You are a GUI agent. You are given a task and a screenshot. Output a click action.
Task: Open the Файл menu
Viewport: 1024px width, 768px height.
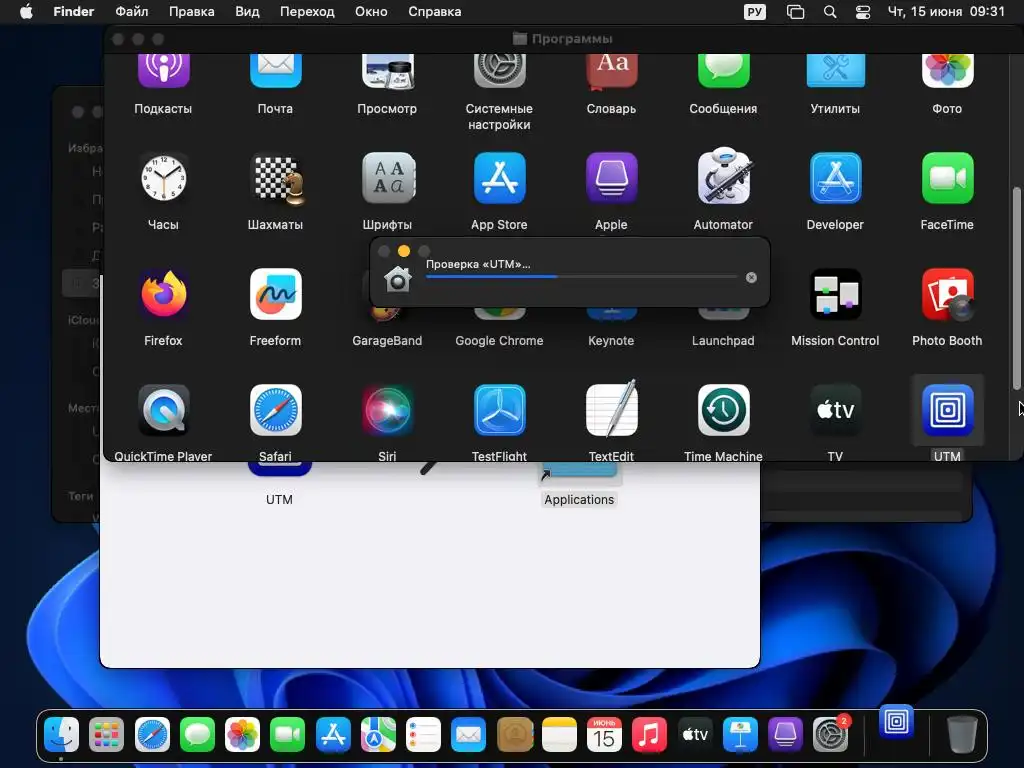coord(131,12)
